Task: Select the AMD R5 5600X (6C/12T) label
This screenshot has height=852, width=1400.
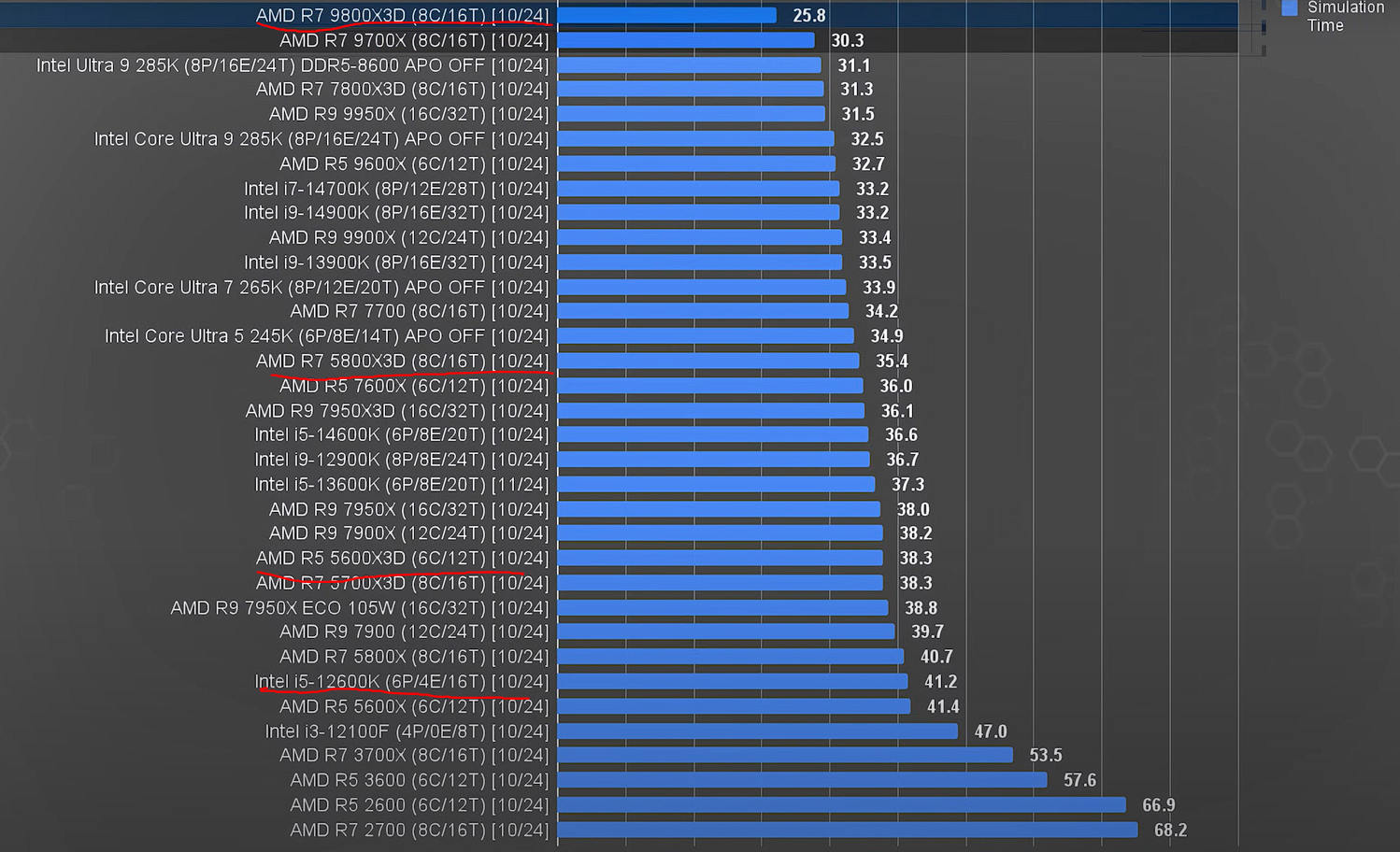Action: coord(414,706)
